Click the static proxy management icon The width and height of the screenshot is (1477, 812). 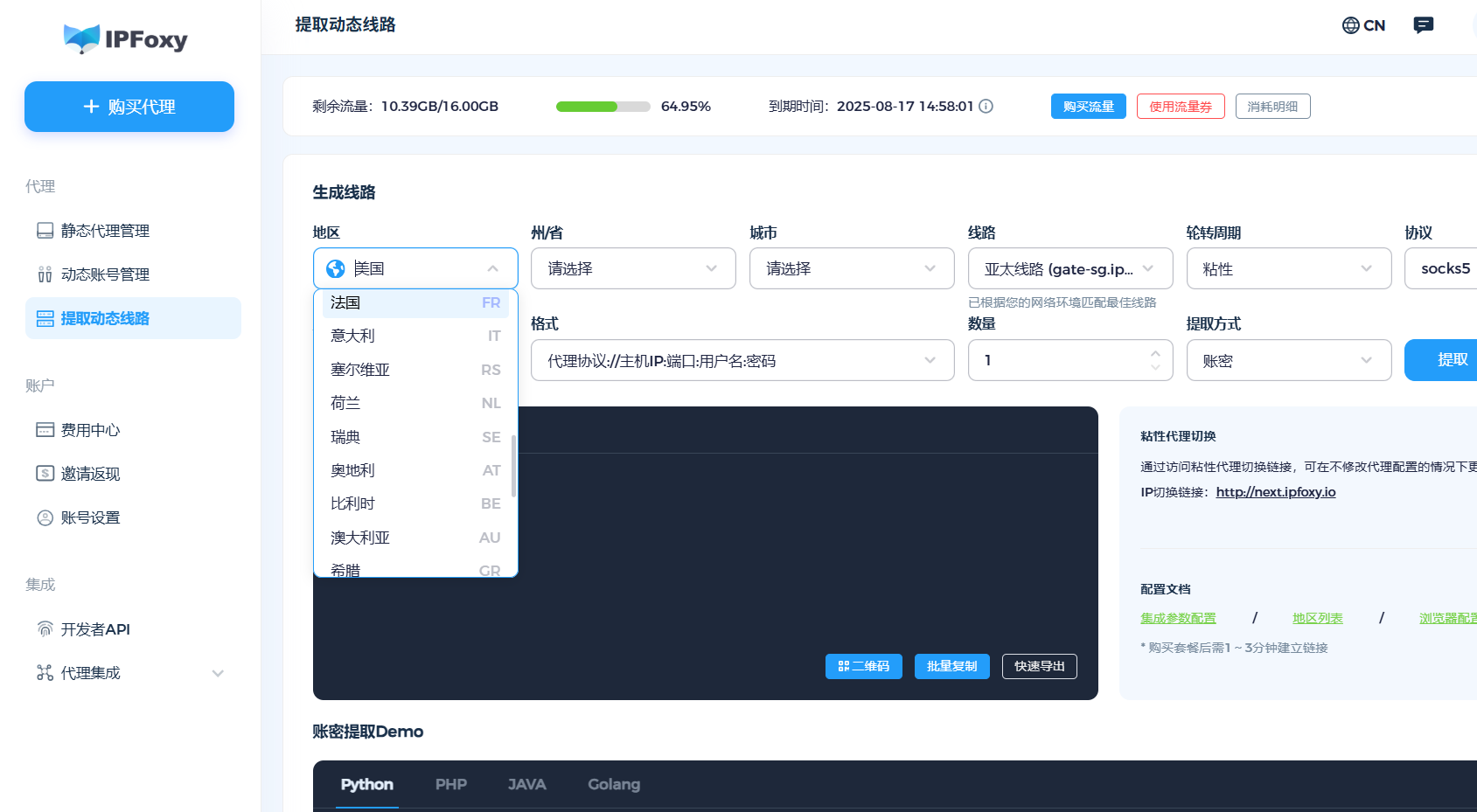click(x=45, y=231)
